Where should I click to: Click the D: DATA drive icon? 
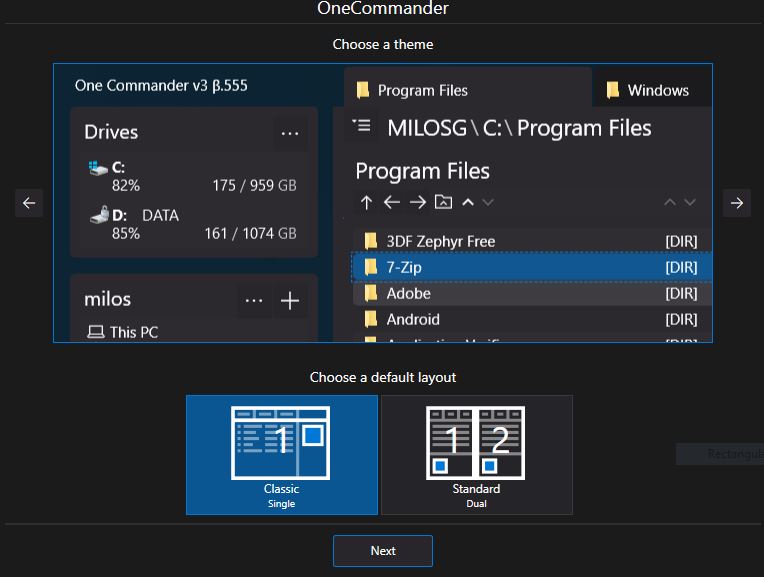(100, 215)
